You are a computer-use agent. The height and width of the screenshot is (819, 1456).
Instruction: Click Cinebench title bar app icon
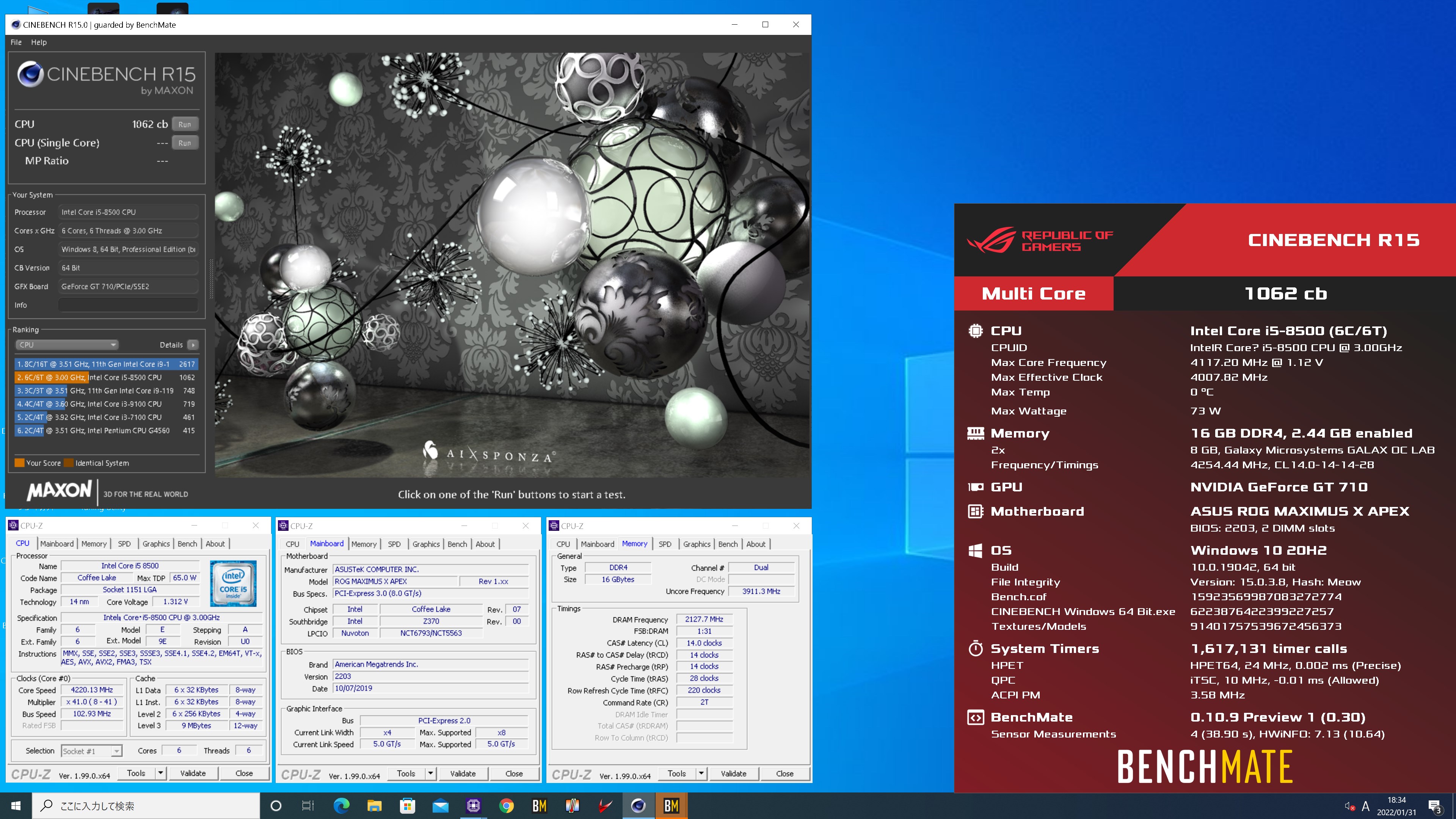(x=16, y=24)
